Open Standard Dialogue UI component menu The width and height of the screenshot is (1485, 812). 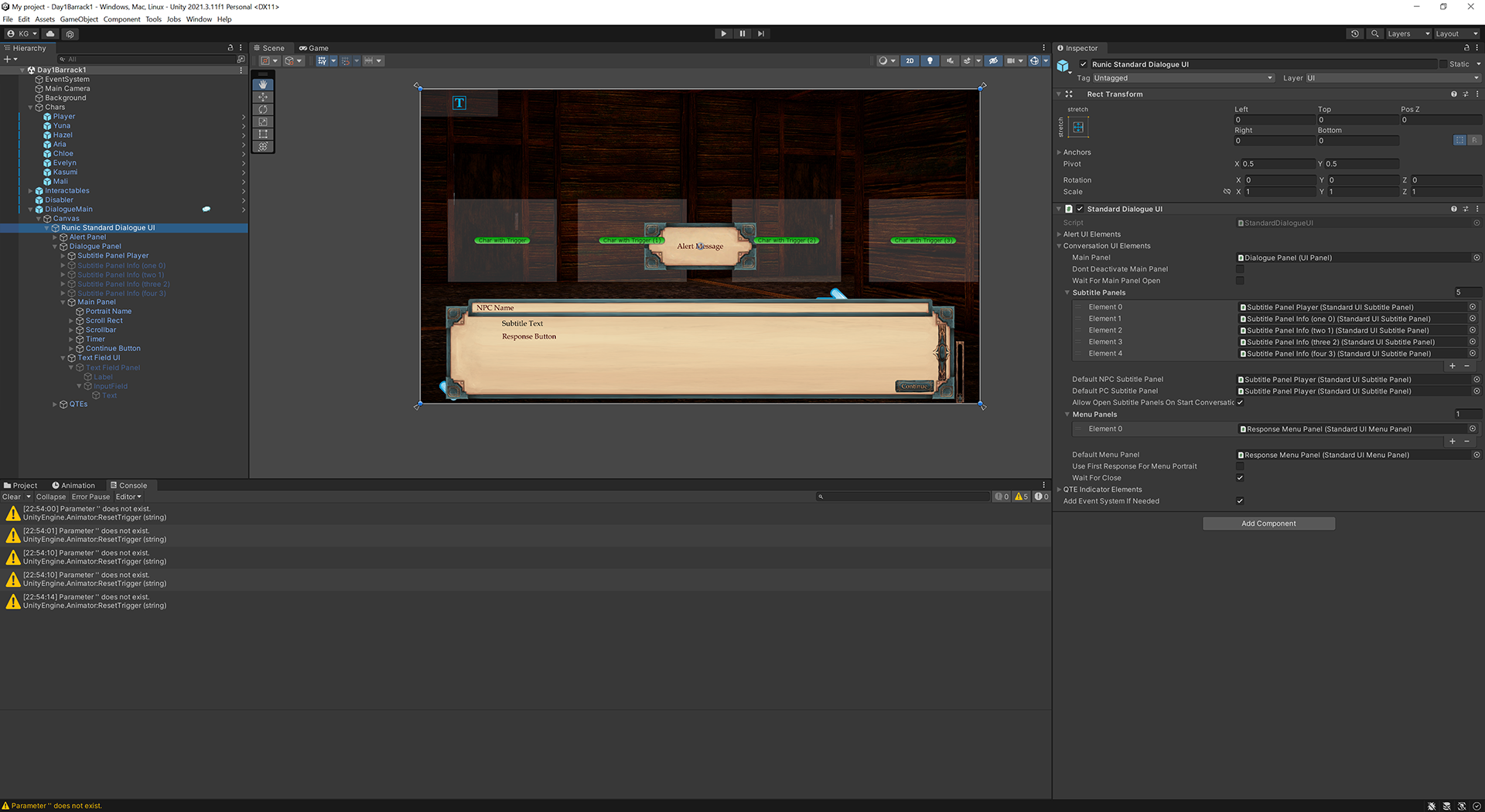1477,209
